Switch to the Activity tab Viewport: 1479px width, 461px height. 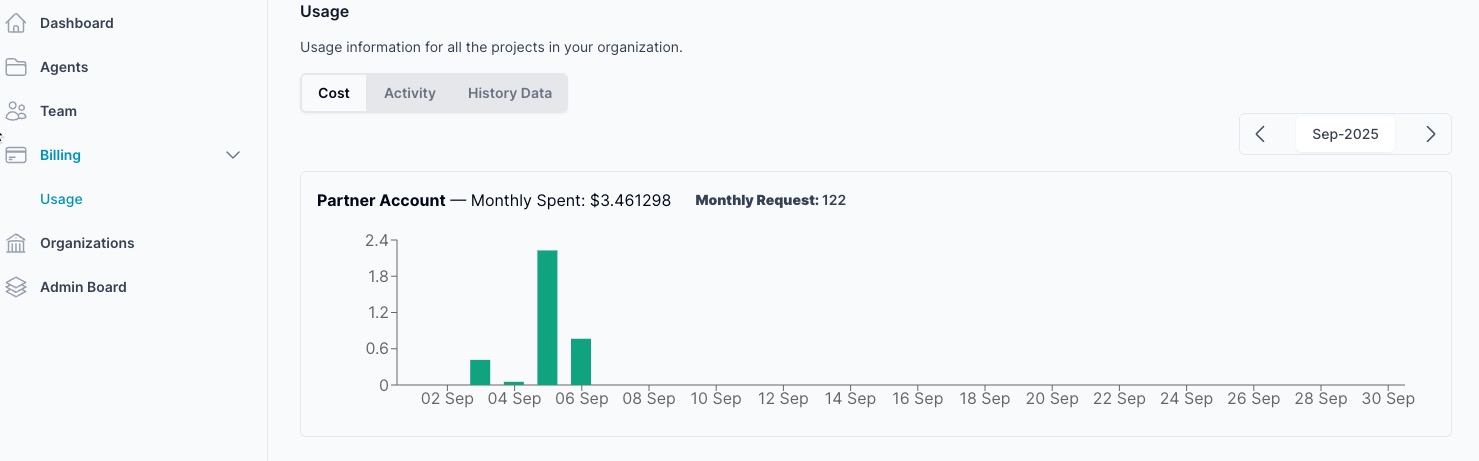click(x=410, y=93)
